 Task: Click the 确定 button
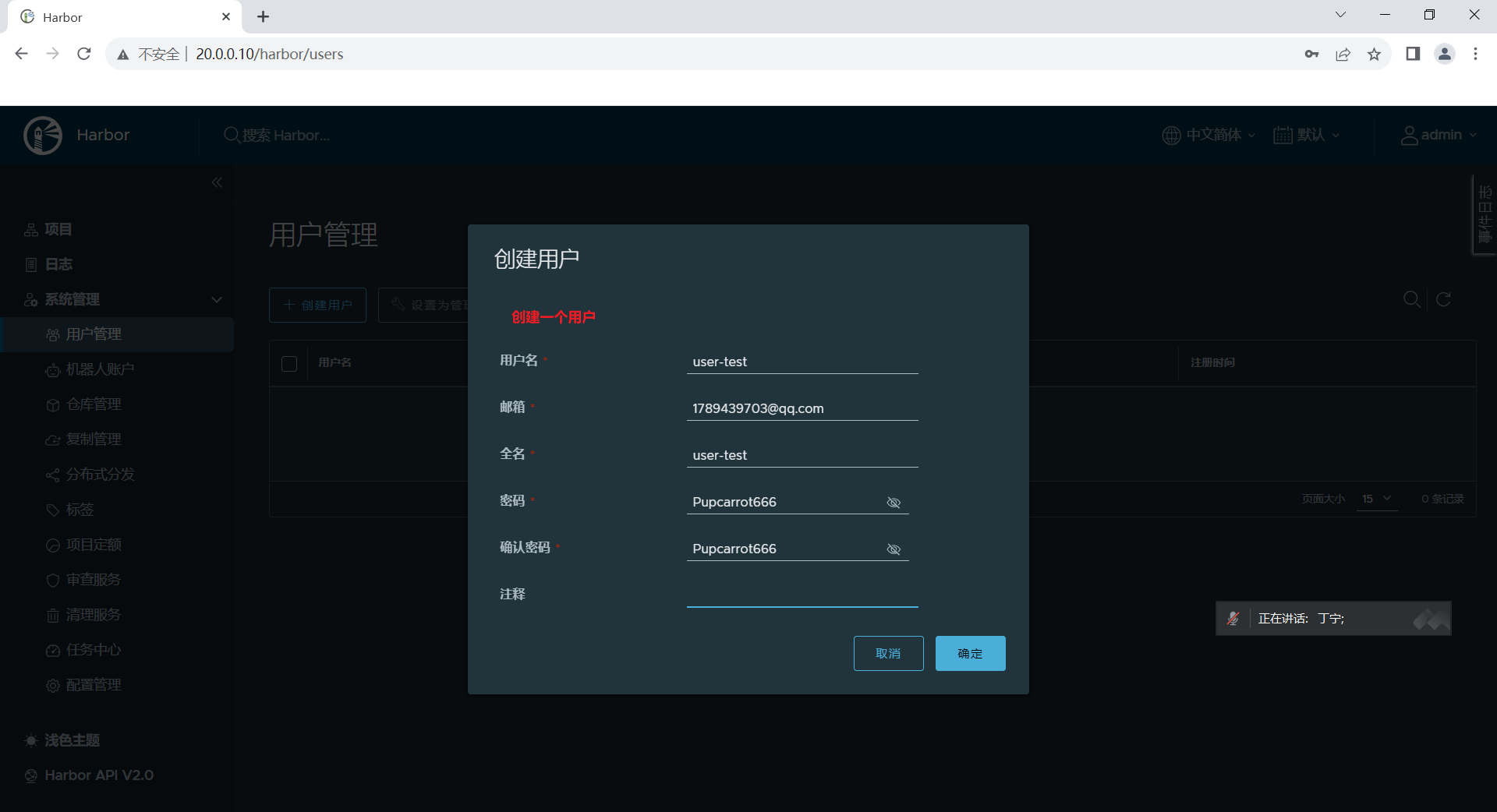[971, 653]
